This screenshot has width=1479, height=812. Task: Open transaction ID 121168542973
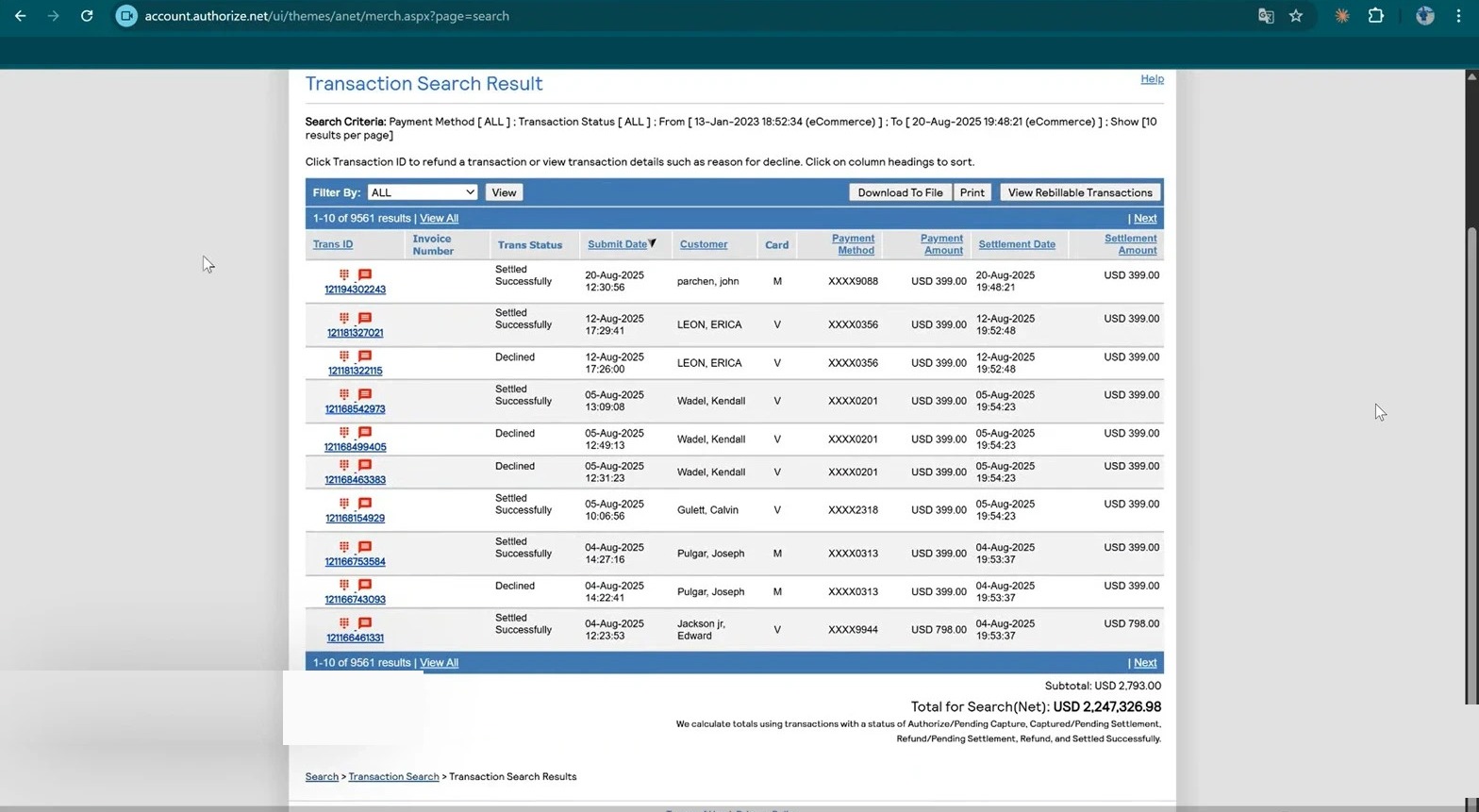pyautogui.click(x=355, y=409)
